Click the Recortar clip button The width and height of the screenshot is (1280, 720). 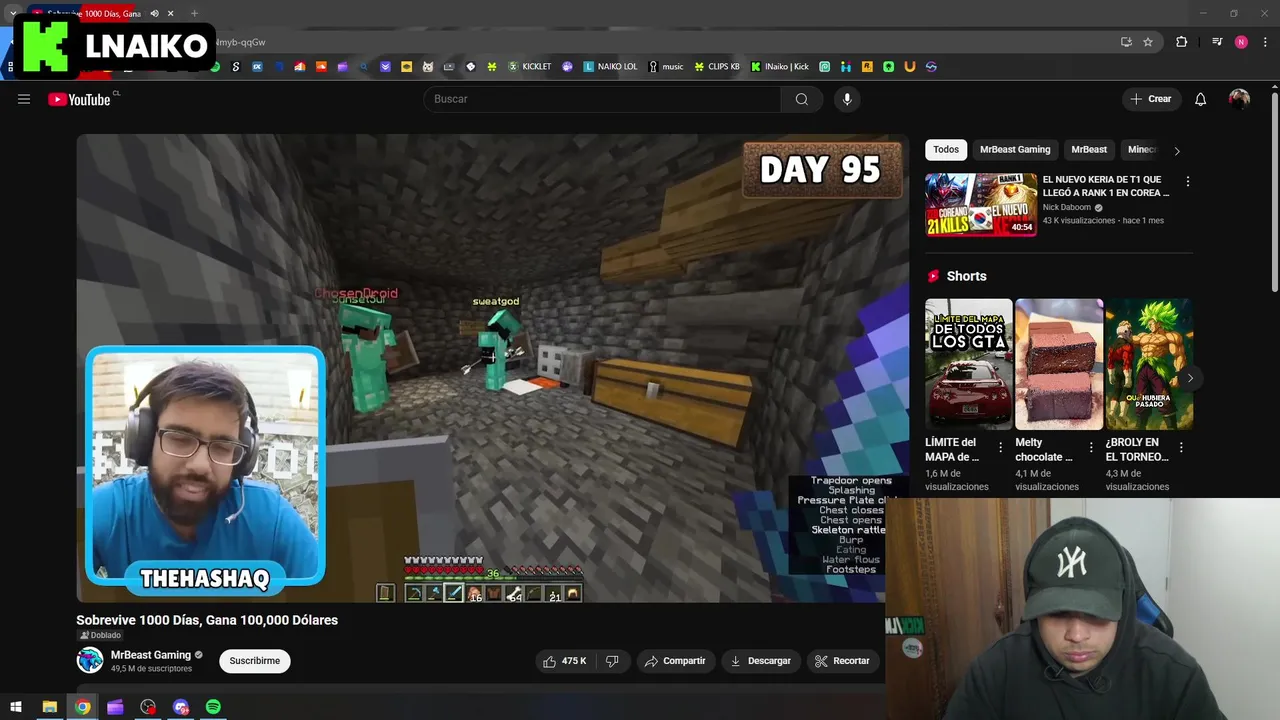[842, 661]
